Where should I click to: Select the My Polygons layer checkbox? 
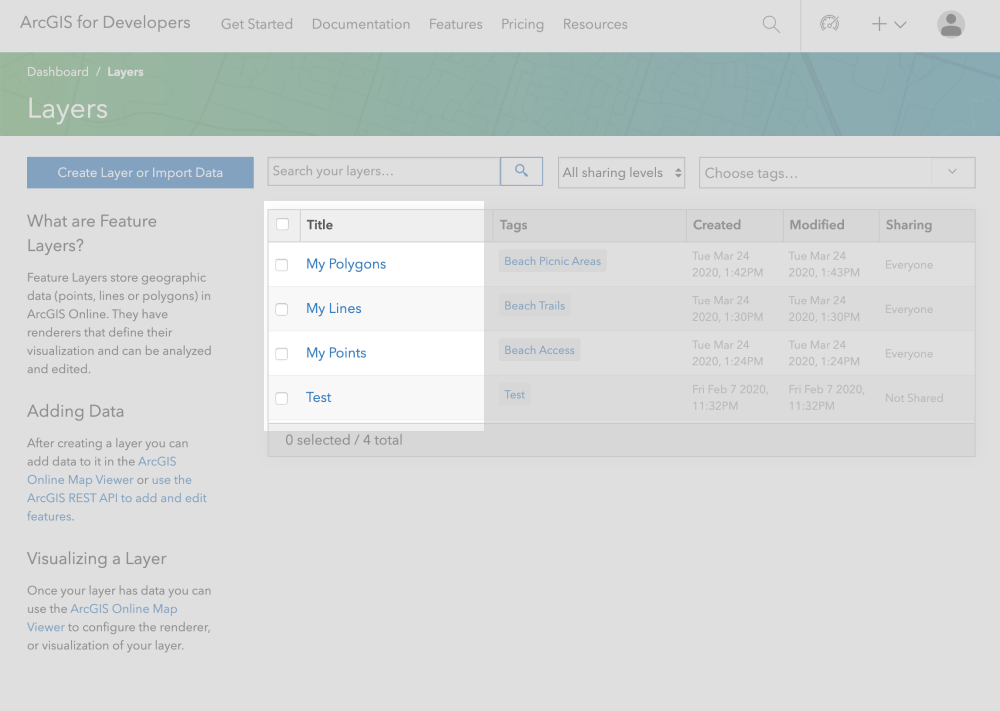coord(282,264)
